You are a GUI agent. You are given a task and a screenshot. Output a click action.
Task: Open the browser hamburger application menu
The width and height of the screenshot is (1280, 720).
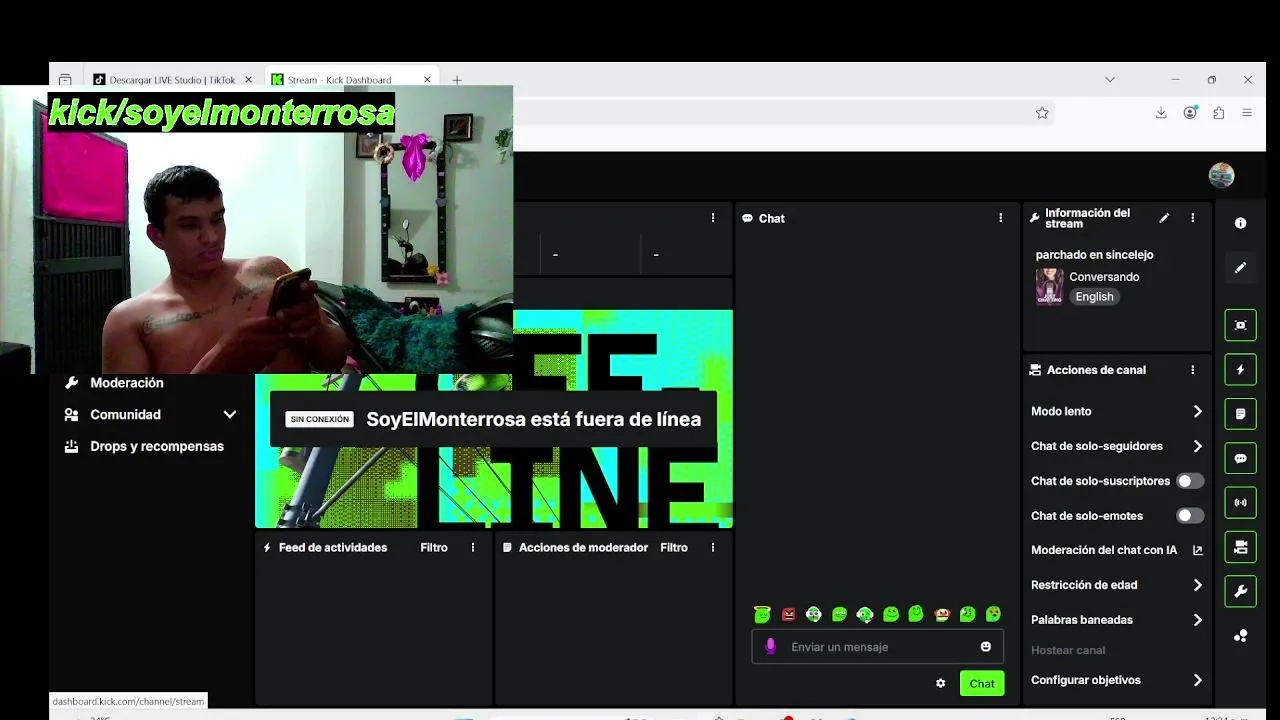point(1247,113)
